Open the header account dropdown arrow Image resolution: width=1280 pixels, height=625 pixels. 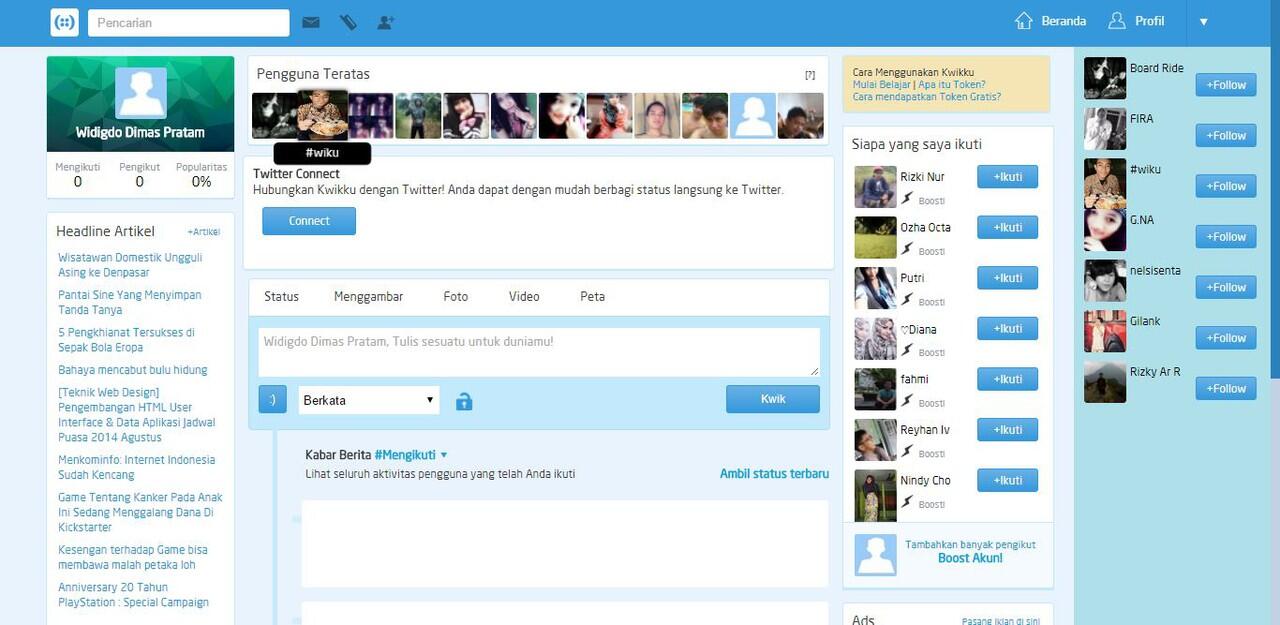click(1204, 22)
